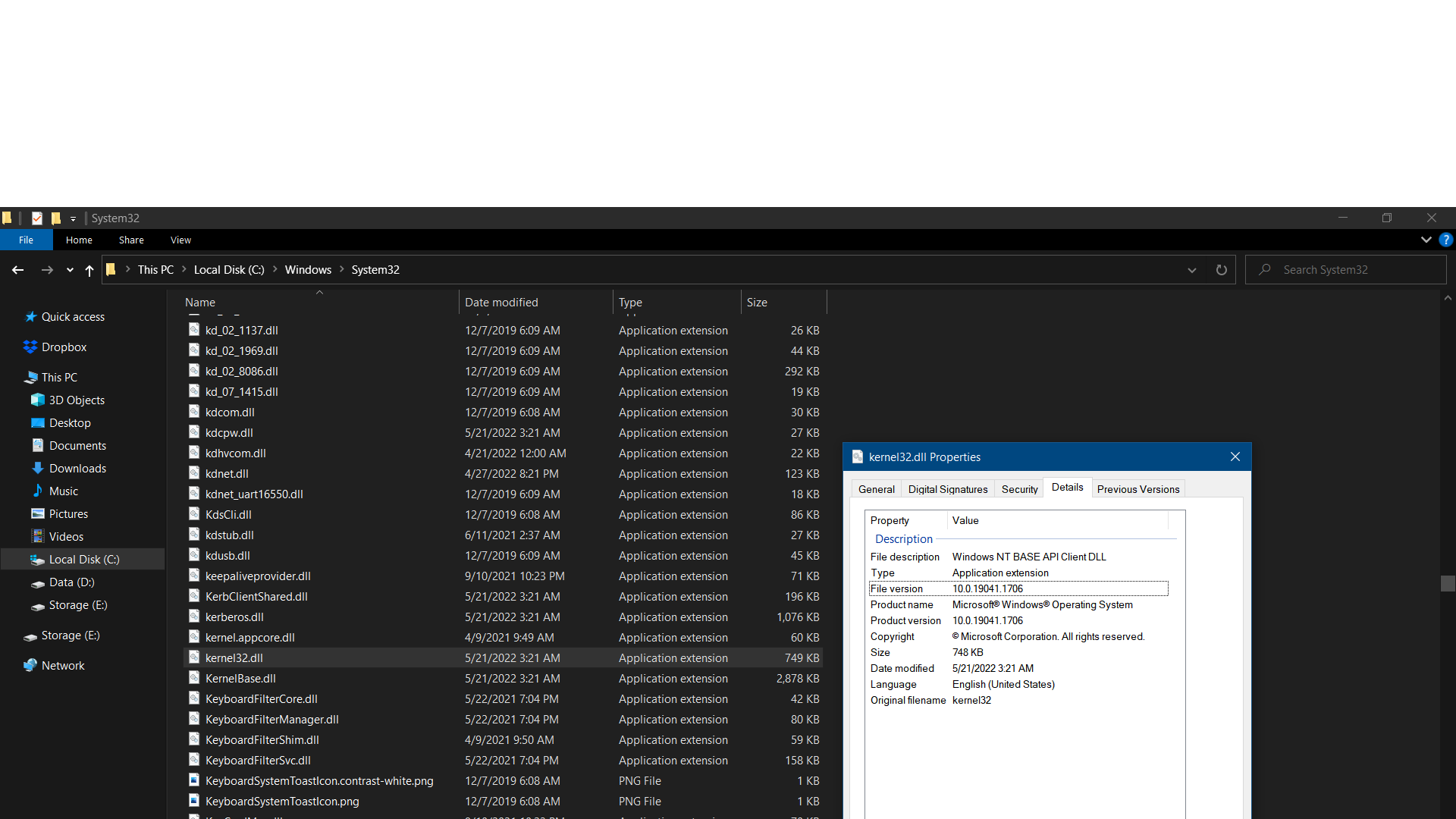The height and width of the screenshot is (819, 1456).
Task: Switch to the Security tab
Action: pyautogui.click(x=1018, y=488)
